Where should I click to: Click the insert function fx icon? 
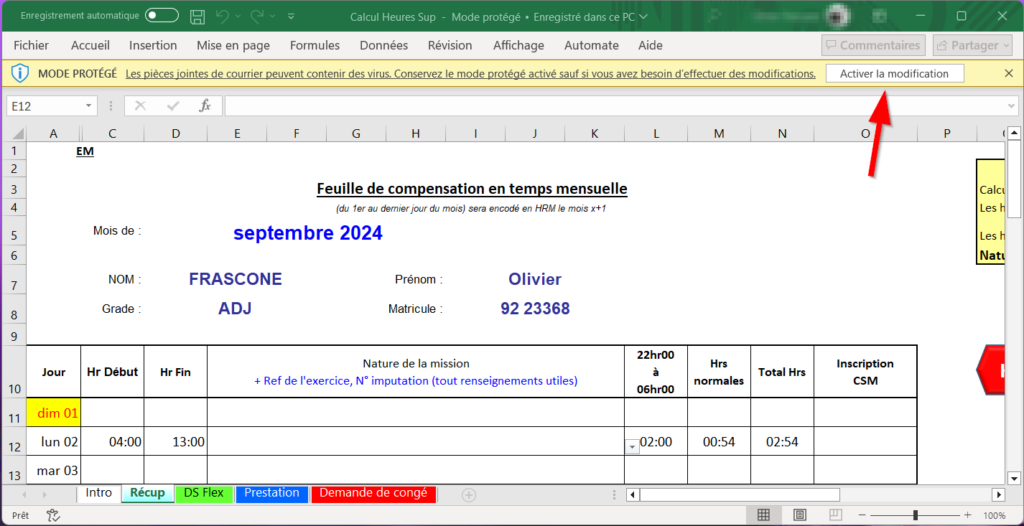coord(204,106)
